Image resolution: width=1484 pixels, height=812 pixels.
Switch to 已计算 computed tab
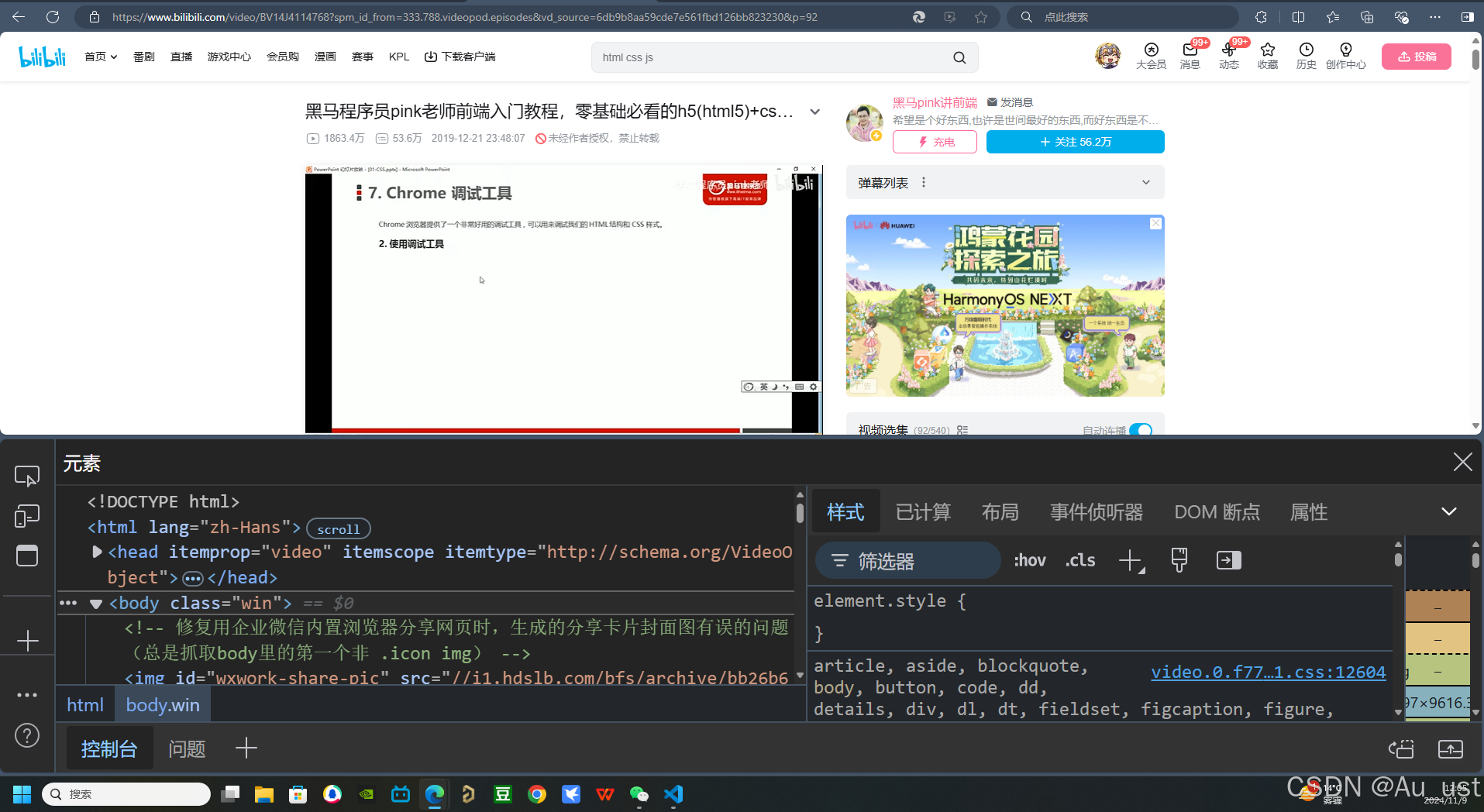(923, 511)
